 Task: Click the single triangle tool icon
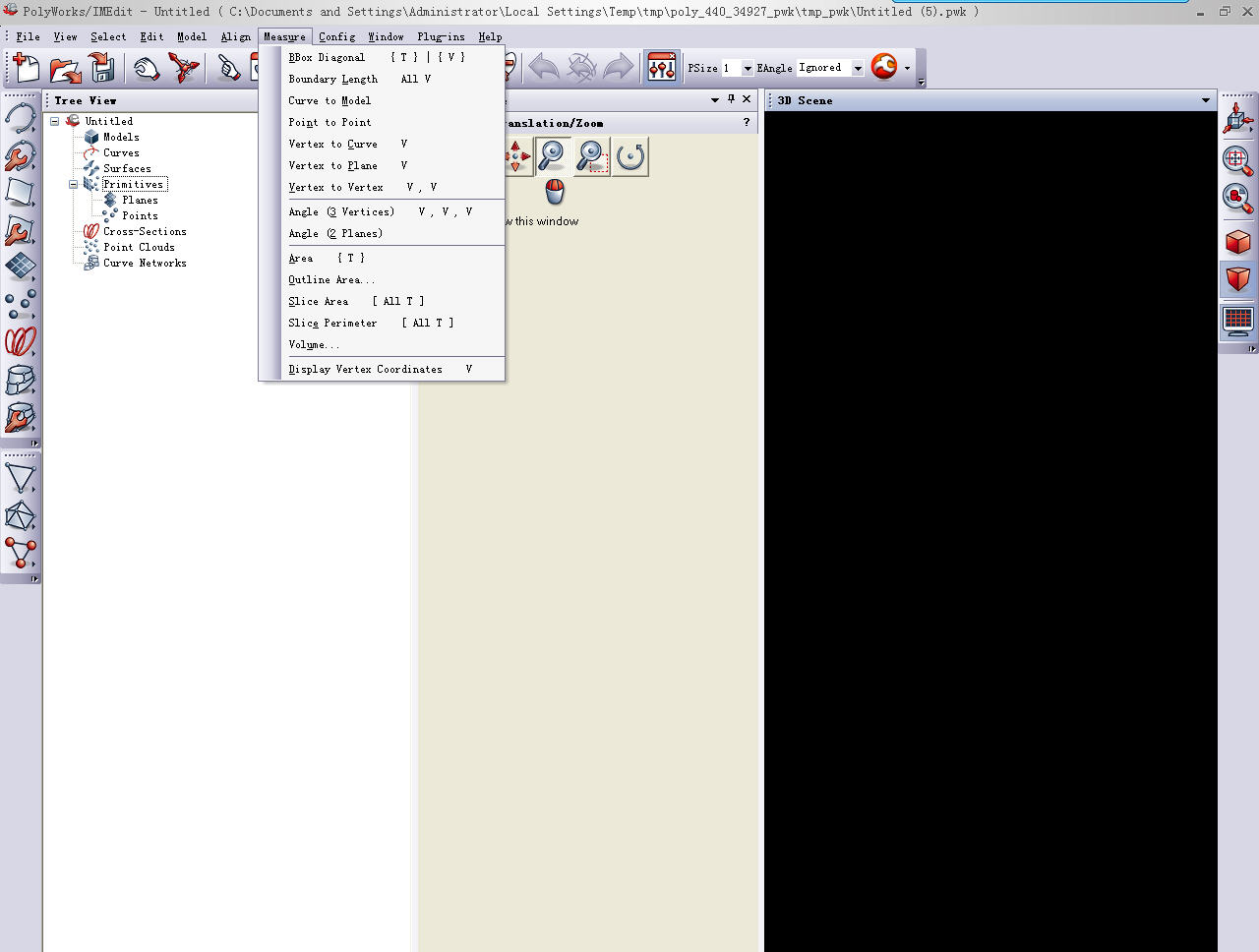(x=20, y=479)
